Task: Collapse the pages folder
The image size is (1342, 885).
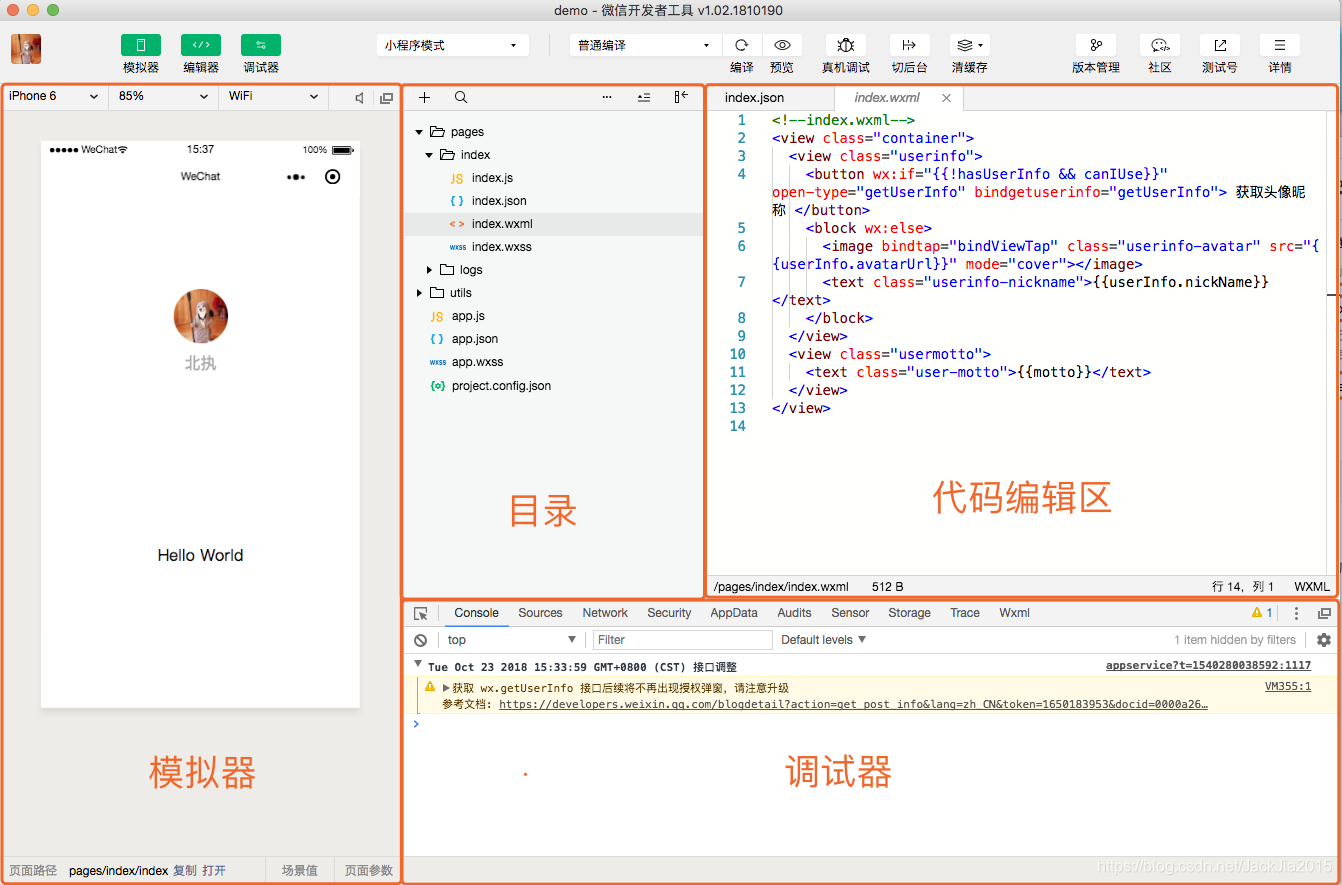Action: [419, 132]
